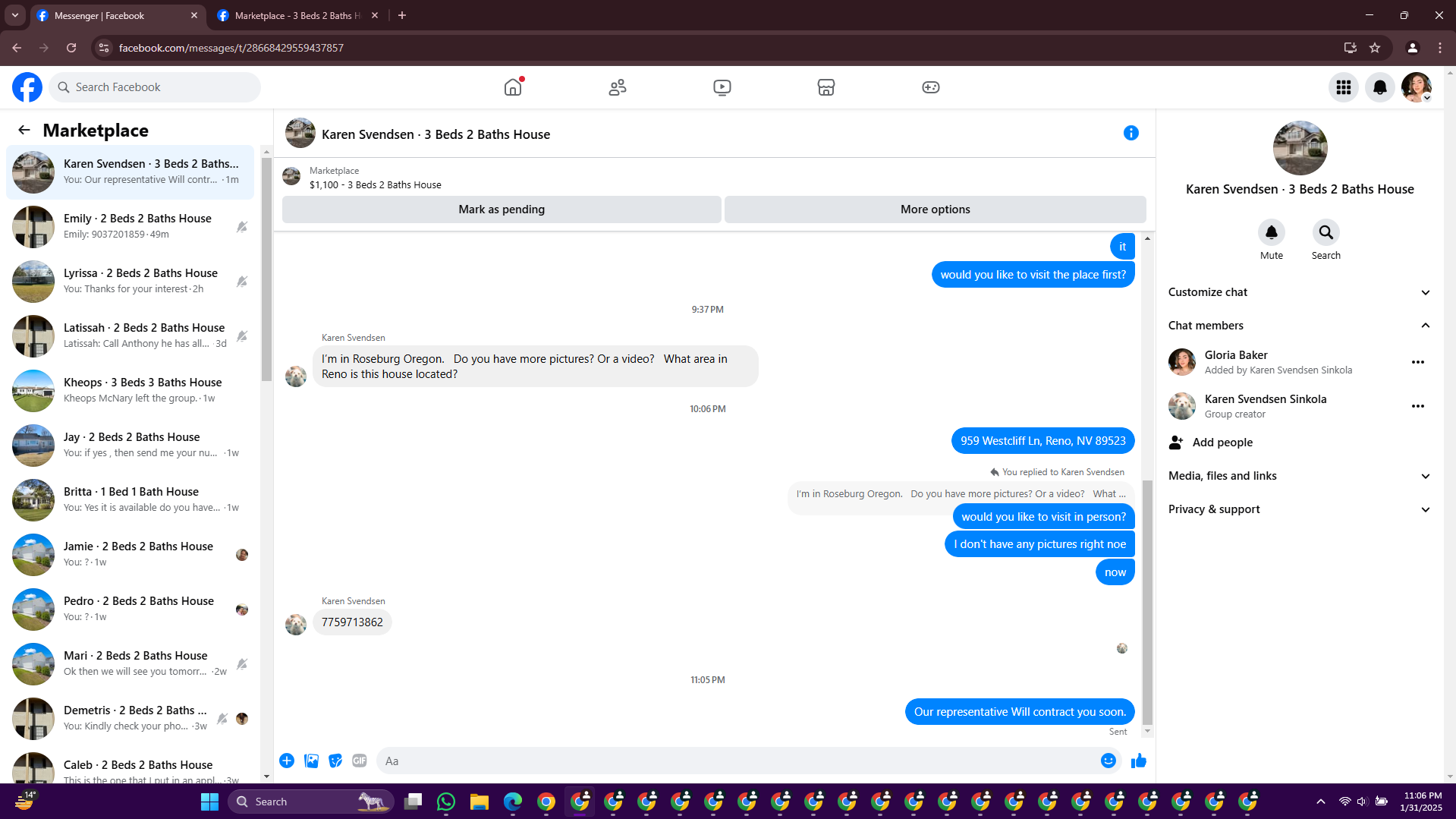Click the conversation messages scrollbar
This screenshot has width=1456, height=819.
pos(1147,603)
